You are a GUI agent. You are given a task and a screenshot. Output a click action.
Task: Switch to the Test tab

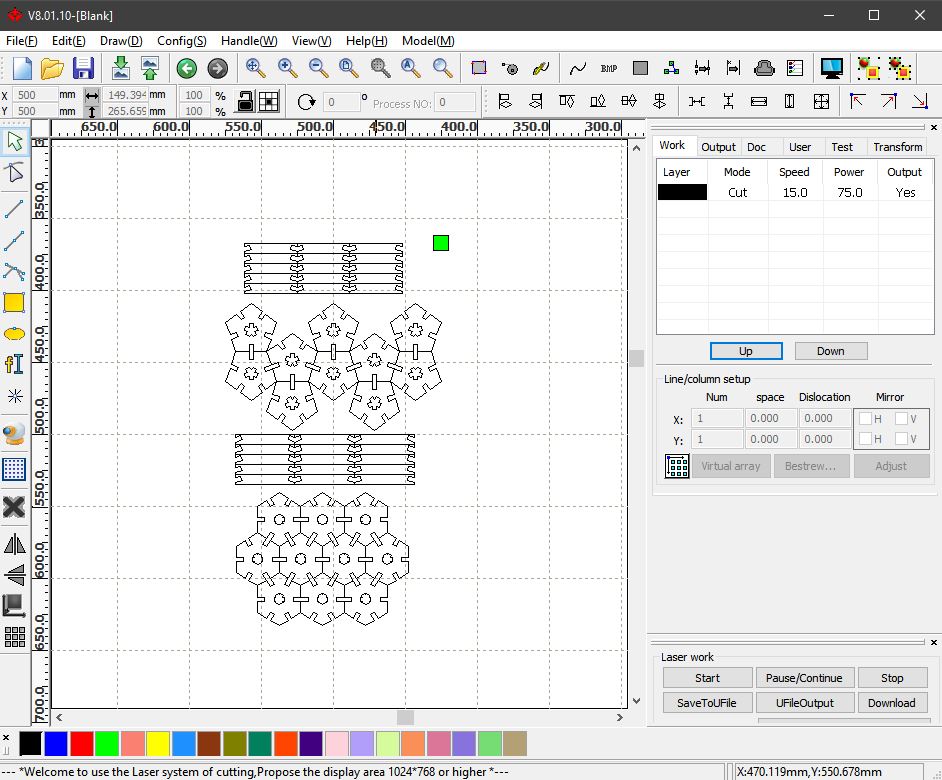click(x=842, y=147)
